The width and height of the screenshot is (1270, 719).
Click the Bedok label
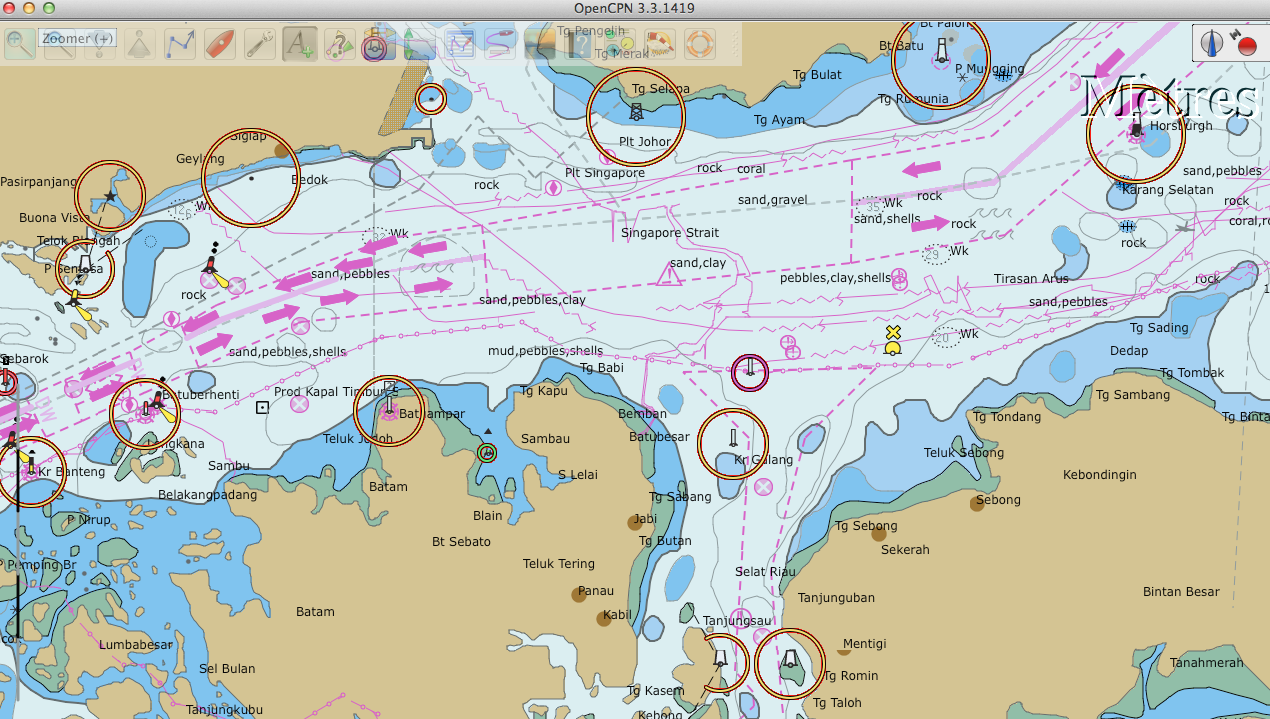coord(309,180)
